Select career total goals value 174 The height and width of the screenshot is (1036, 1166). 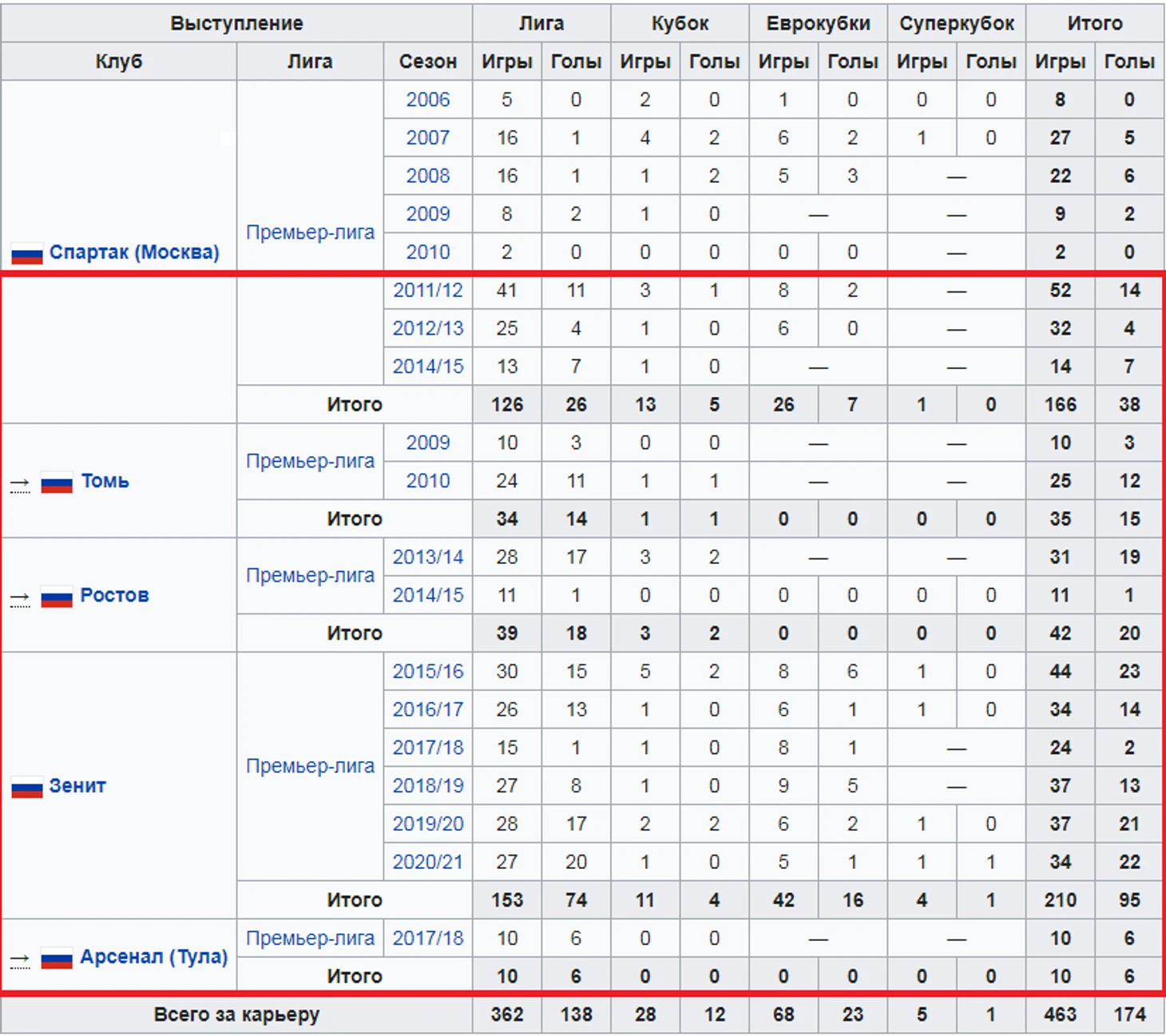(x=1129, y=1014)
